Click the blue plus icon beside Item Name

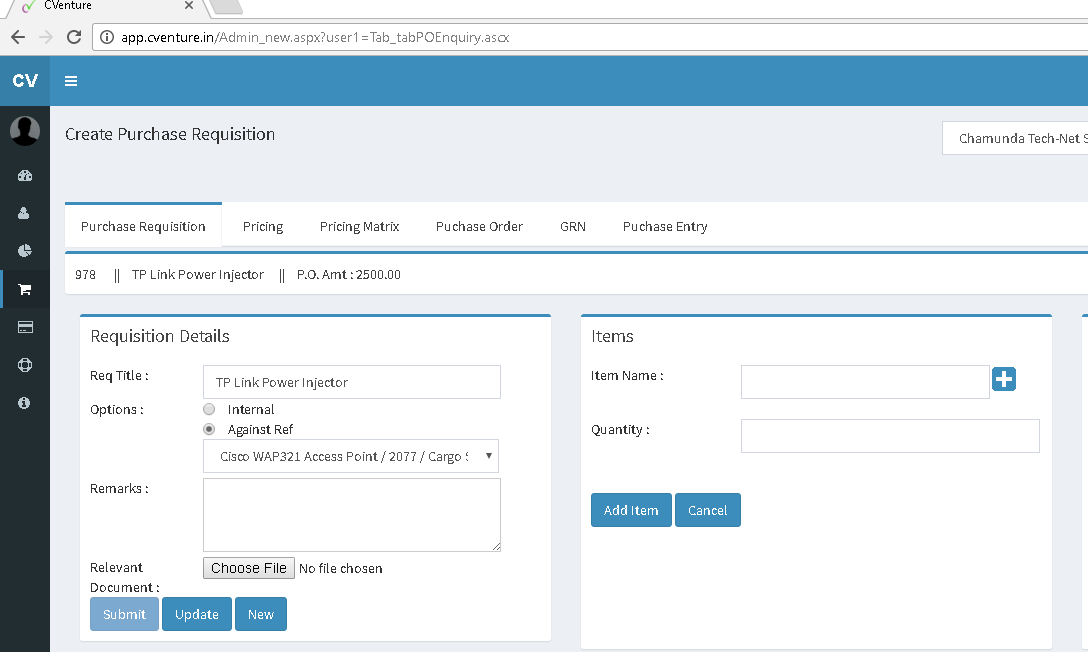tap(1004, 379)
